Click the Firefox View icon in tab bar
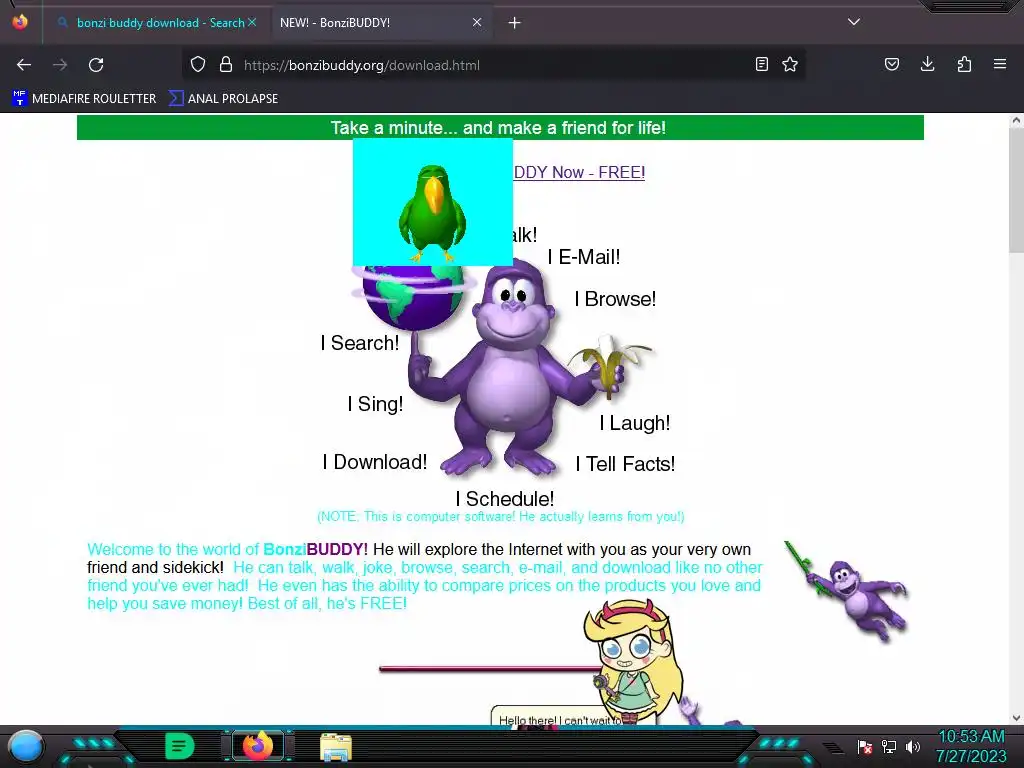The image size is (1024, 768). (20, 22)
